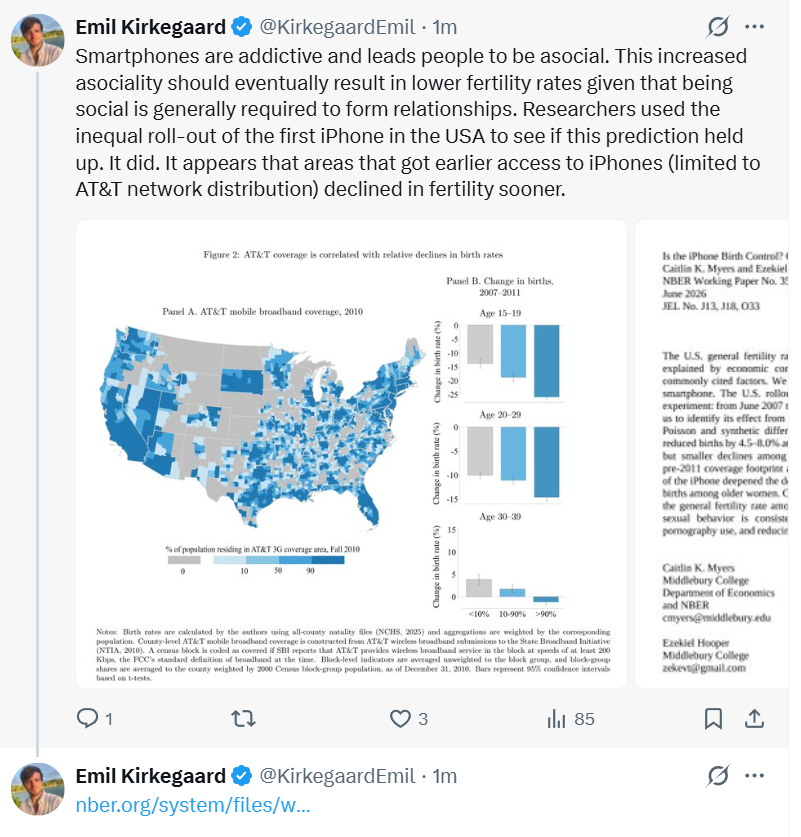
Task: Click Emil Kirkegaard name on first tweet
Action: point(150,27)
